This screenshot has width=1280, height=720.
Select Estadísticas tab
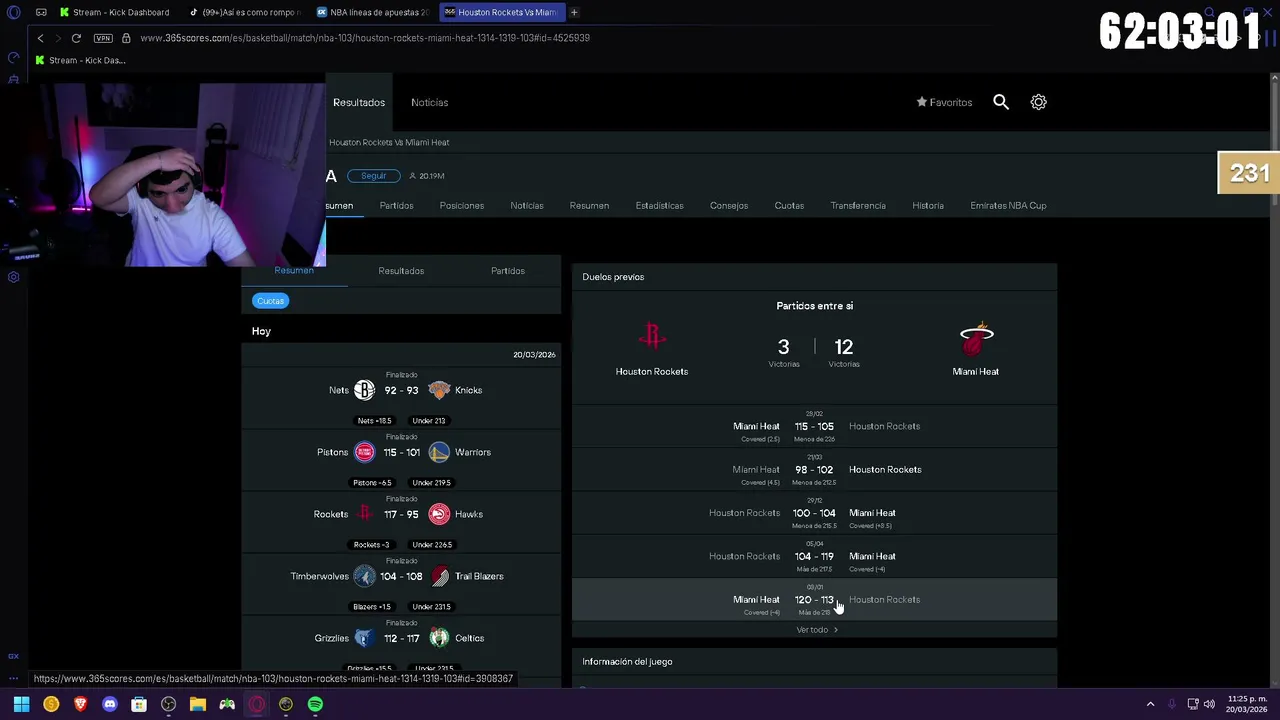tap(660, 206)
